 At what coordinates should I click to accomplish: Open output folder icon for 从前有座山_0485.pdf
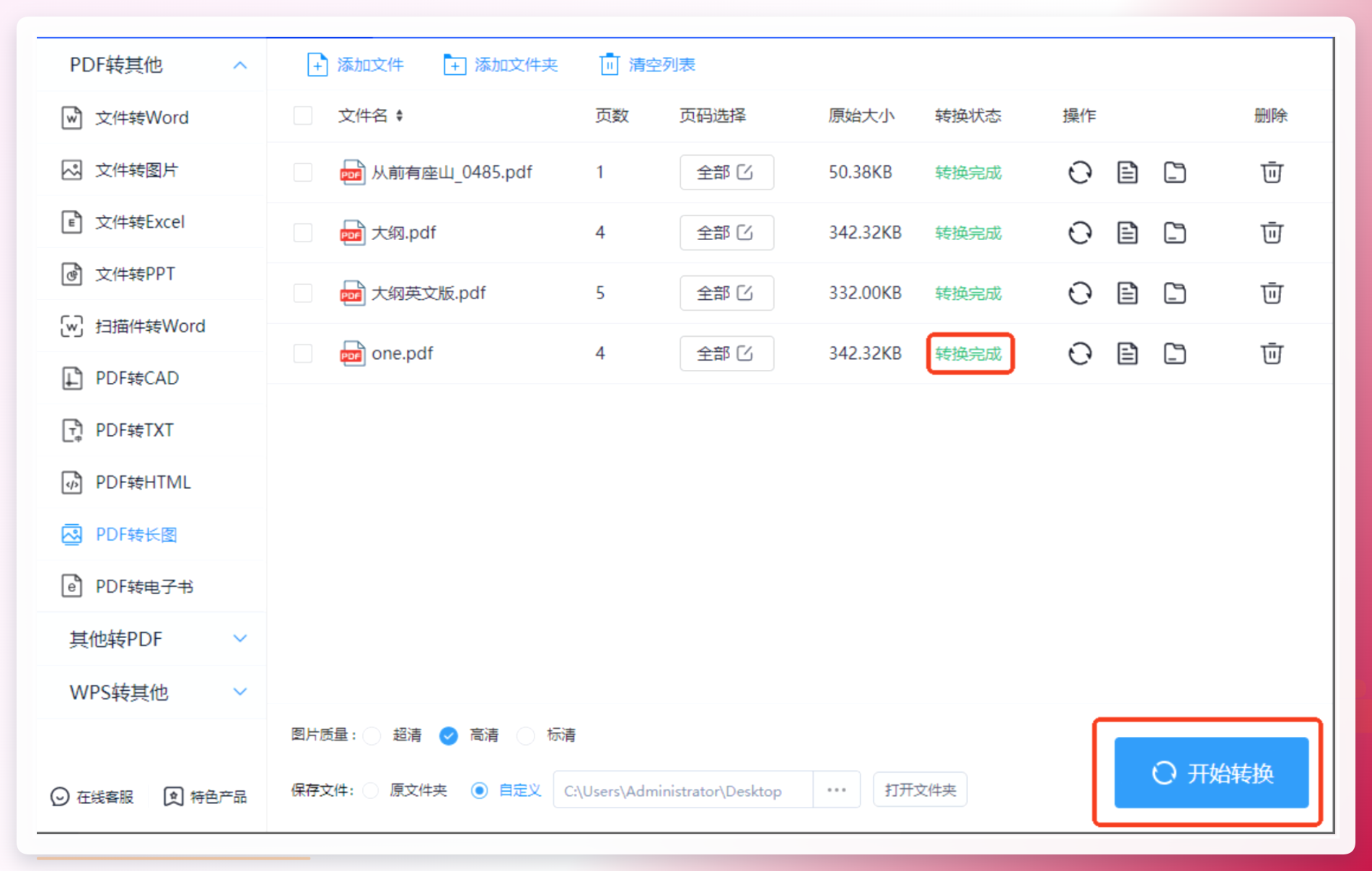coord(1174,172)
